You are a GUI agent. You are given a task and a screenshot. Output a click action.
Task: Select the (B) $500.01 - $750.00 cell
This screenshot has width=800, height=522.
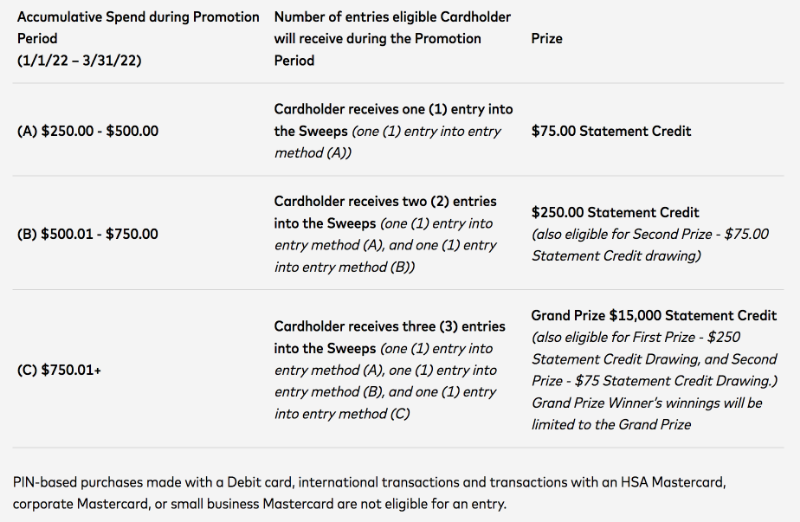[x=88, y=234]
